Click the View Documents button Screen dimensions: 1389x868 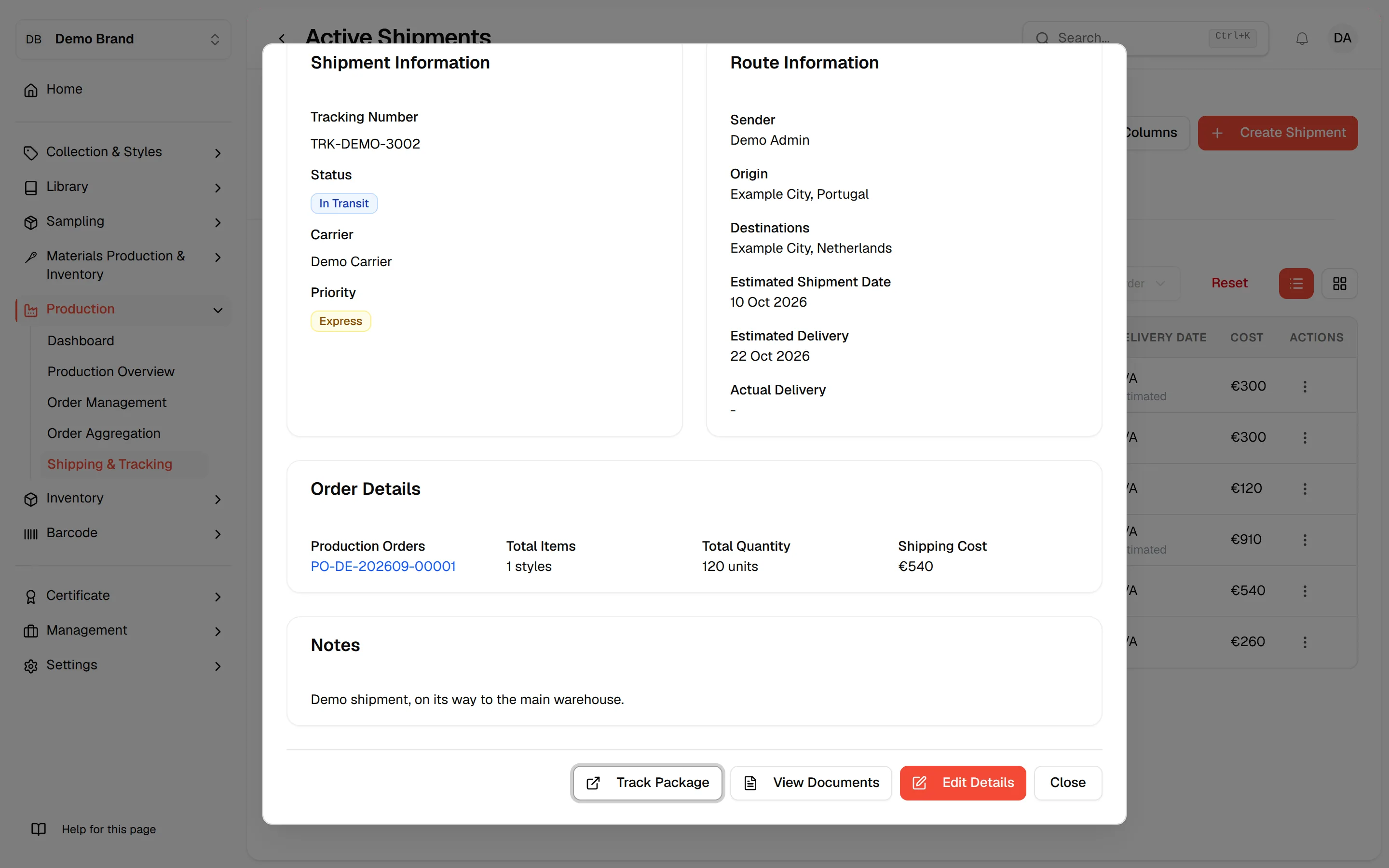(x=811, y=783)
